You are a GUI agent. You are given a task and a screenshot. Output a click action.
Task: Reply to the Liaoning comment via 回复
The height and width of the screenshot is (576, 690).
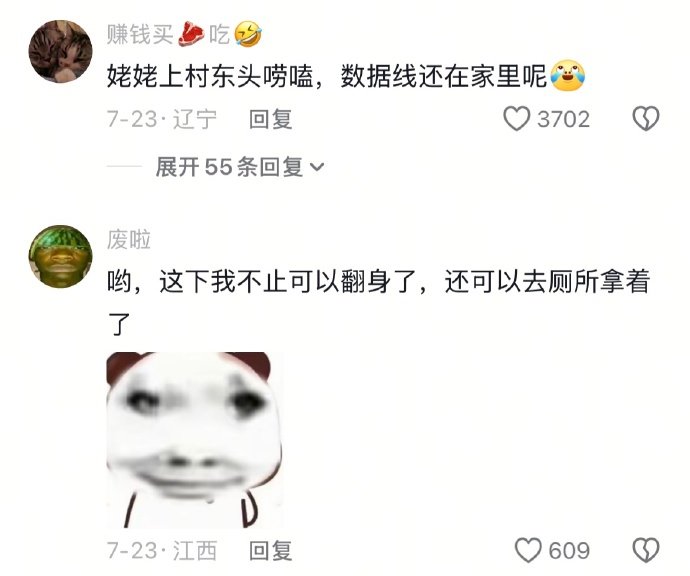coord(270,119)
